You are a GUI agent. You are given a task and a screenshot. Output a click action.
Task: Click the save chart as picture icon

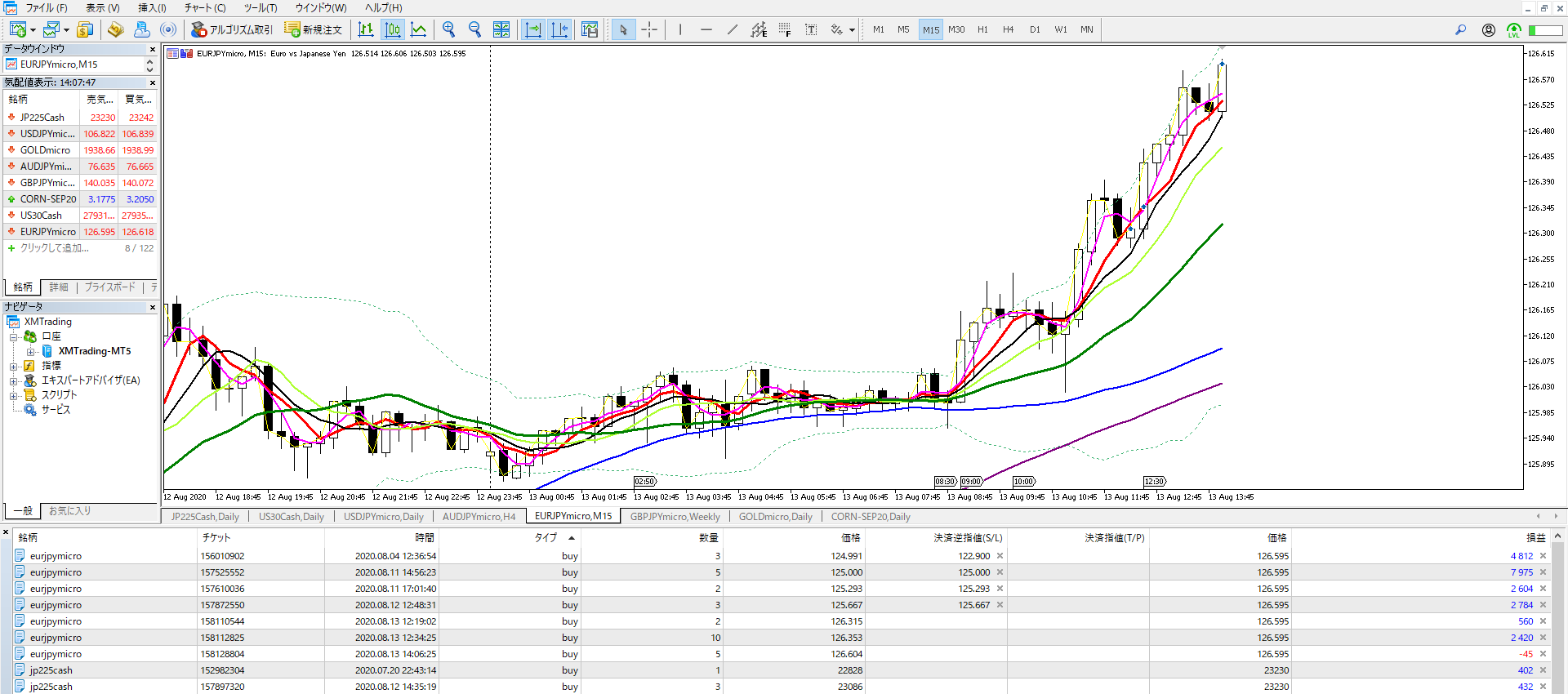pos(590,29)
